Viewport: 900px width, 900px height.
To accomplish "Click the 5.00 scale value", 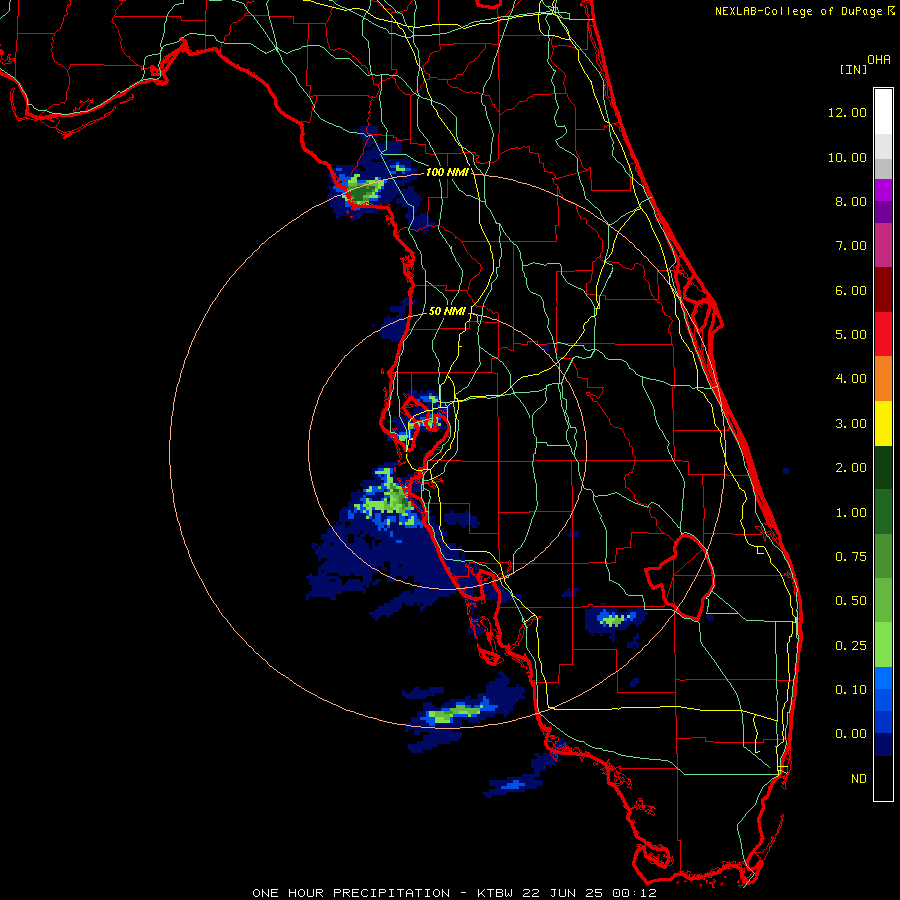I will (851, 335).
